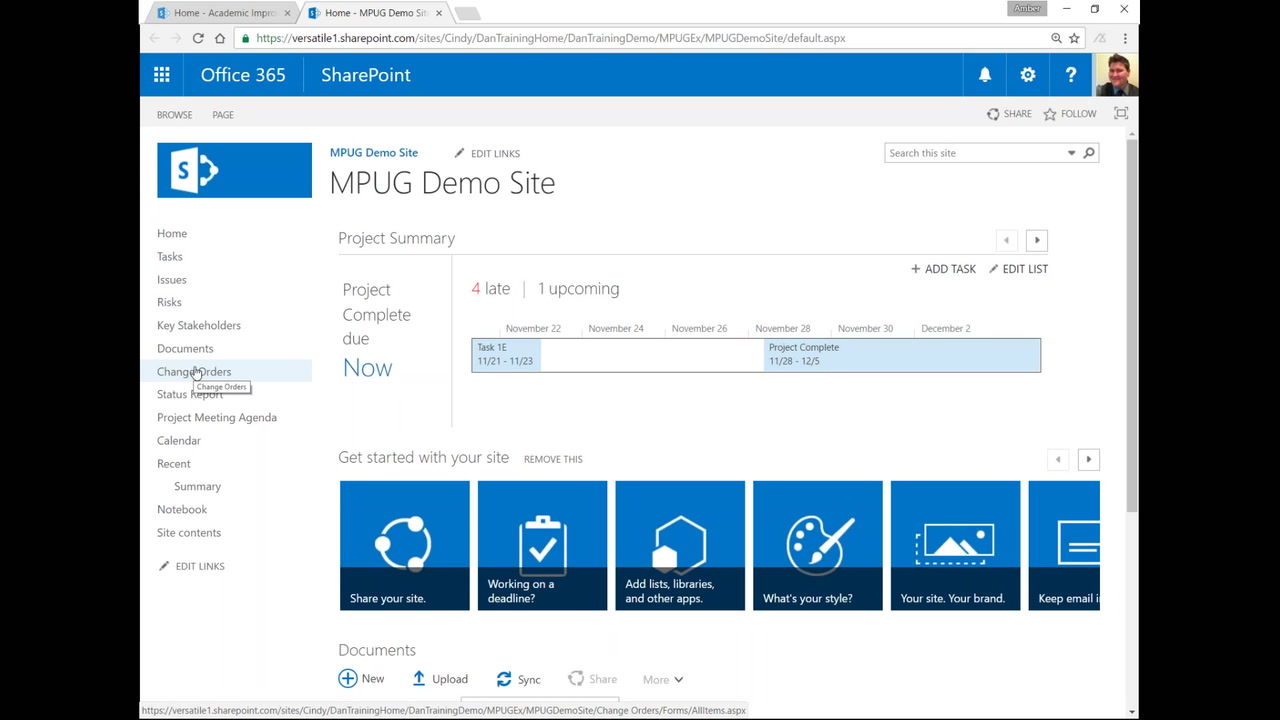Click Project Summary heading link
Screen dimensions: 1280x720
point(396,238)
